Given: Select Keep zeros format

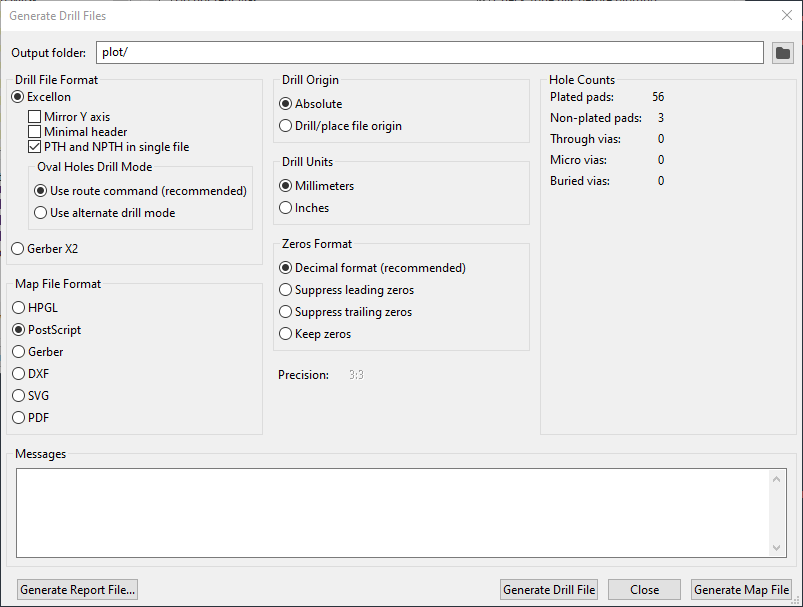Looking at the screenshot, I should coord(286,334).
